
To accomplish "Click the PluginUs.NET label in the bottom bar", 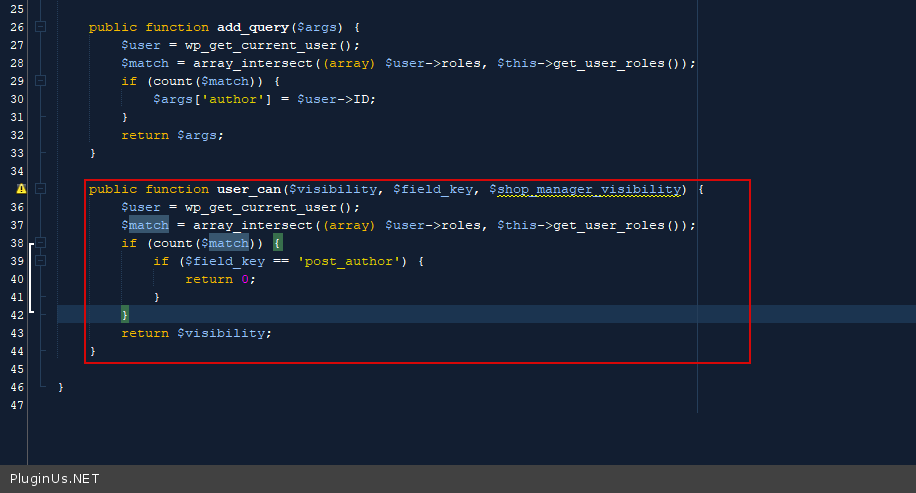I will [x=54, y=479].
